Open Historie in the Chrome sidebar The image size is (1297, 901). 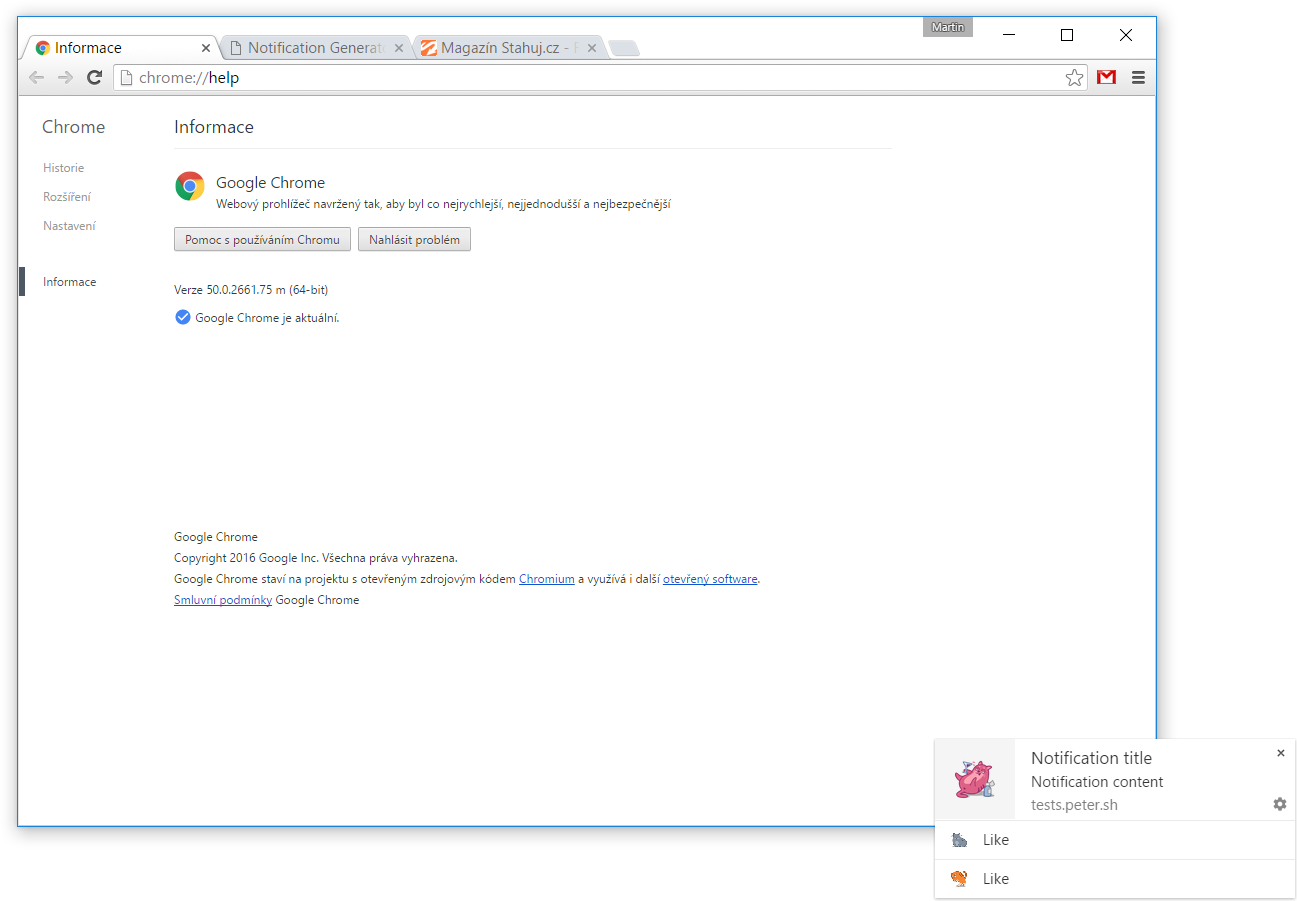pyautogui.click(x=63, y=168)
